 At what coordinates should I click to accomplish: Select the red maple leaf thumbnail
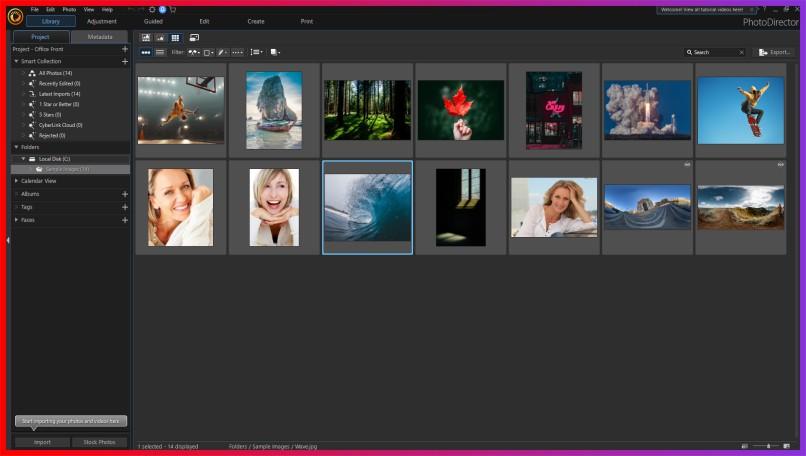[461, 110]
